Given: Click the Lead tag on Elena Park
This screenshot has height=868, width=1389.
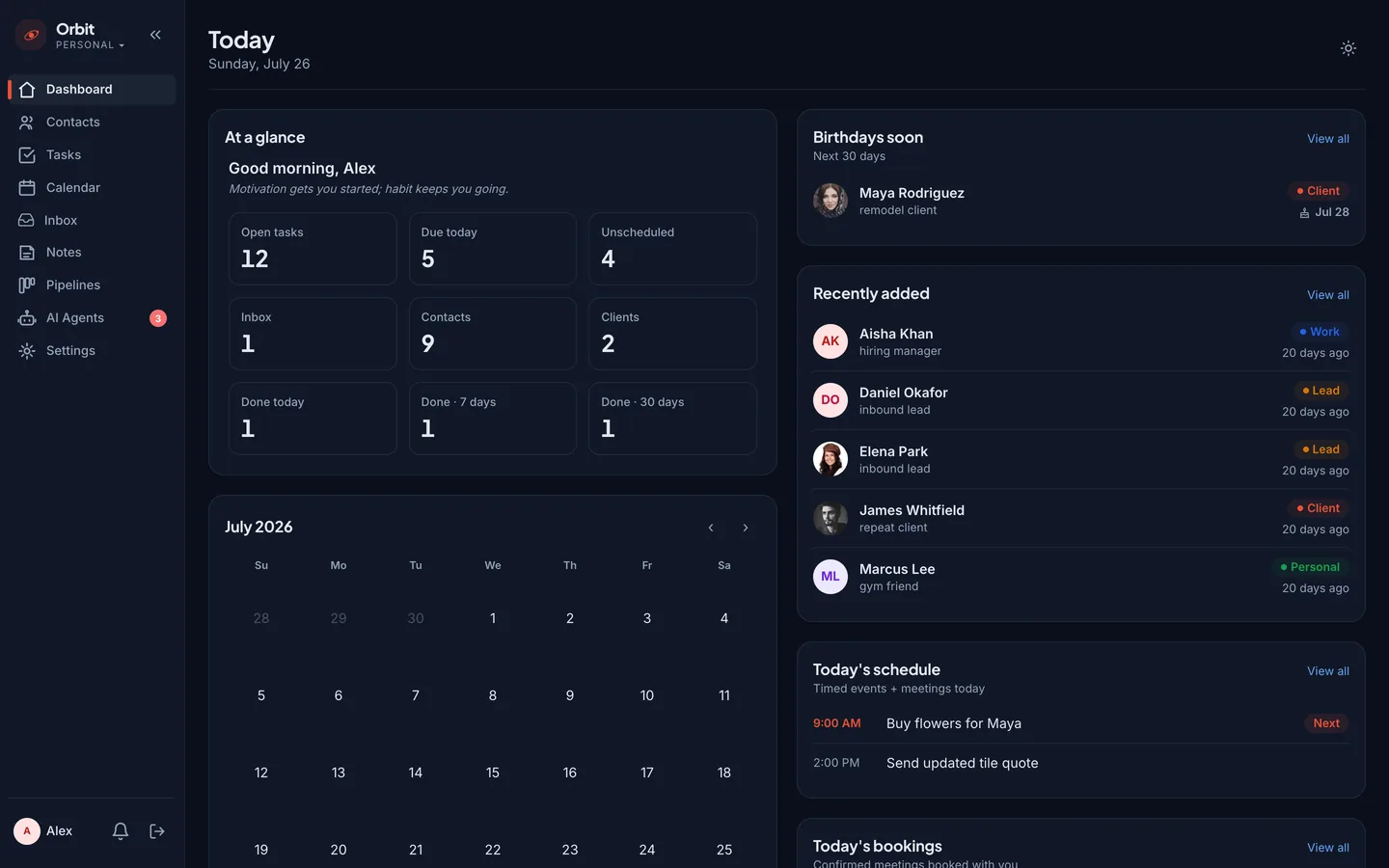Looking at the screenshot, I should tap(1321, 449).
